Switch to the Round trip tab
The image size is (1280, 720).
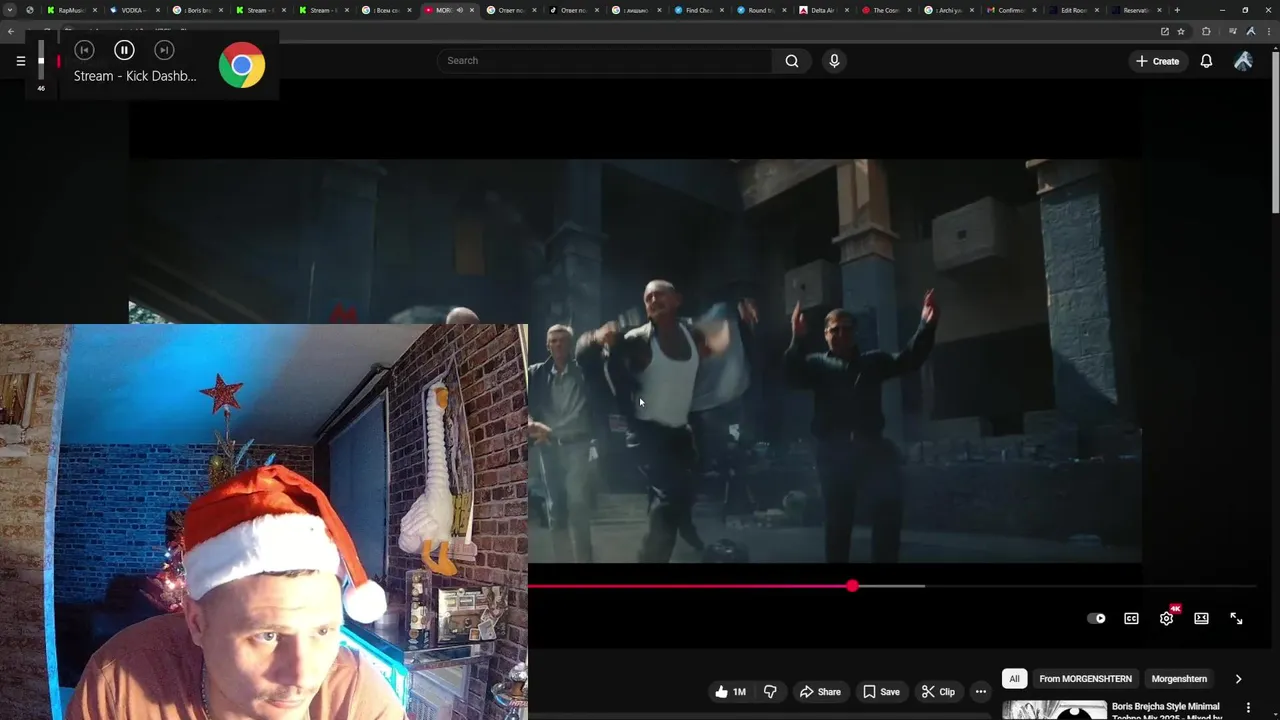[x=762, y=10]
